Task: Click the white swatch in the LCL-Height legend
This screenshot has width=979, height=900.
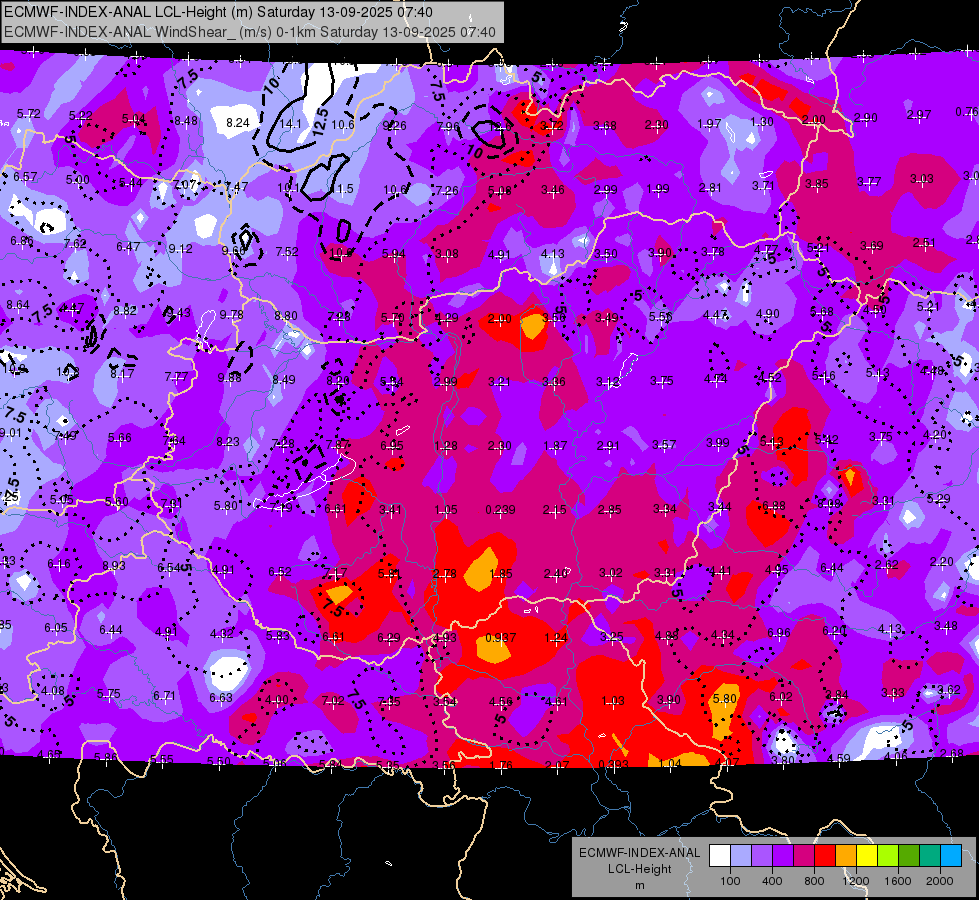Action: point(720,856)
